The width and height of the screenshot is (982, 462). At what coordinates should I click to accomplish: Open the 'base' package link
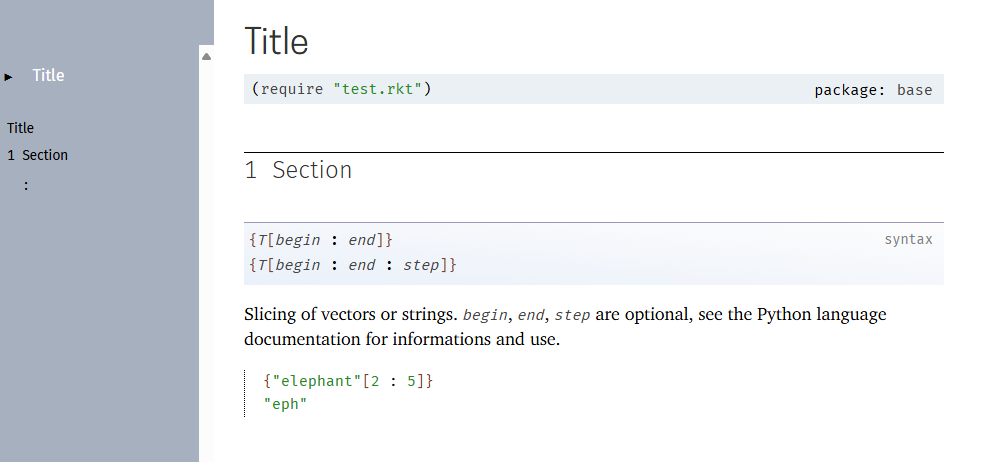coord(914,90)
